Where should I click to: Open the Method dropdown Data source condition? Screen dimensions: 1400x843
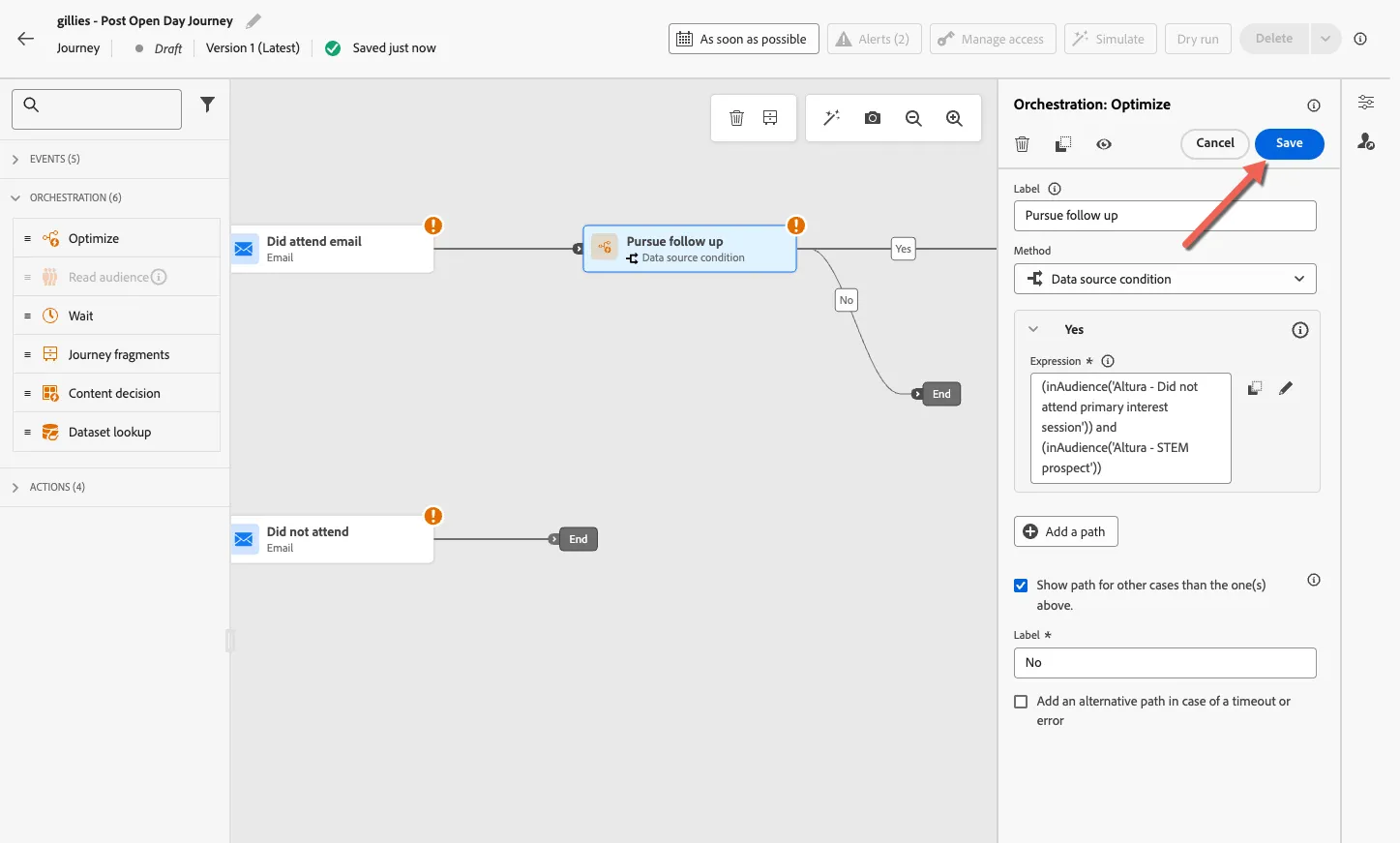click(1165, 279)
